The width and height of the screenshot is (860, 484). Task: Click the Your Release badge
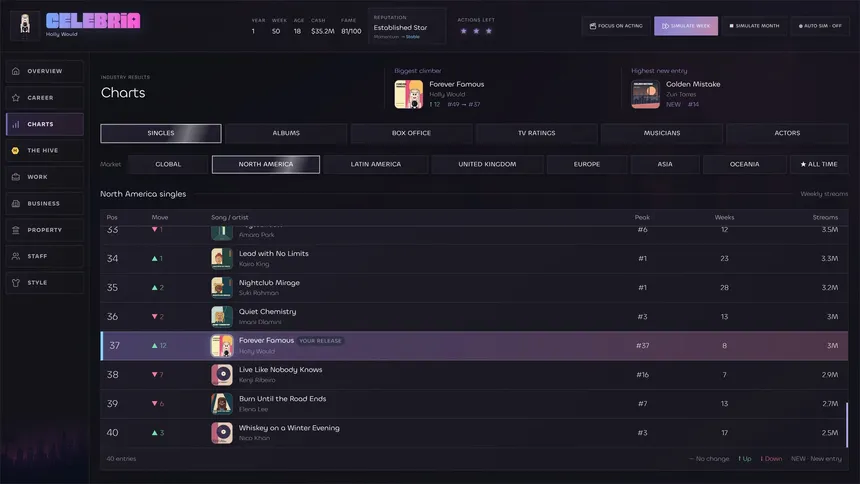point(320,341)
